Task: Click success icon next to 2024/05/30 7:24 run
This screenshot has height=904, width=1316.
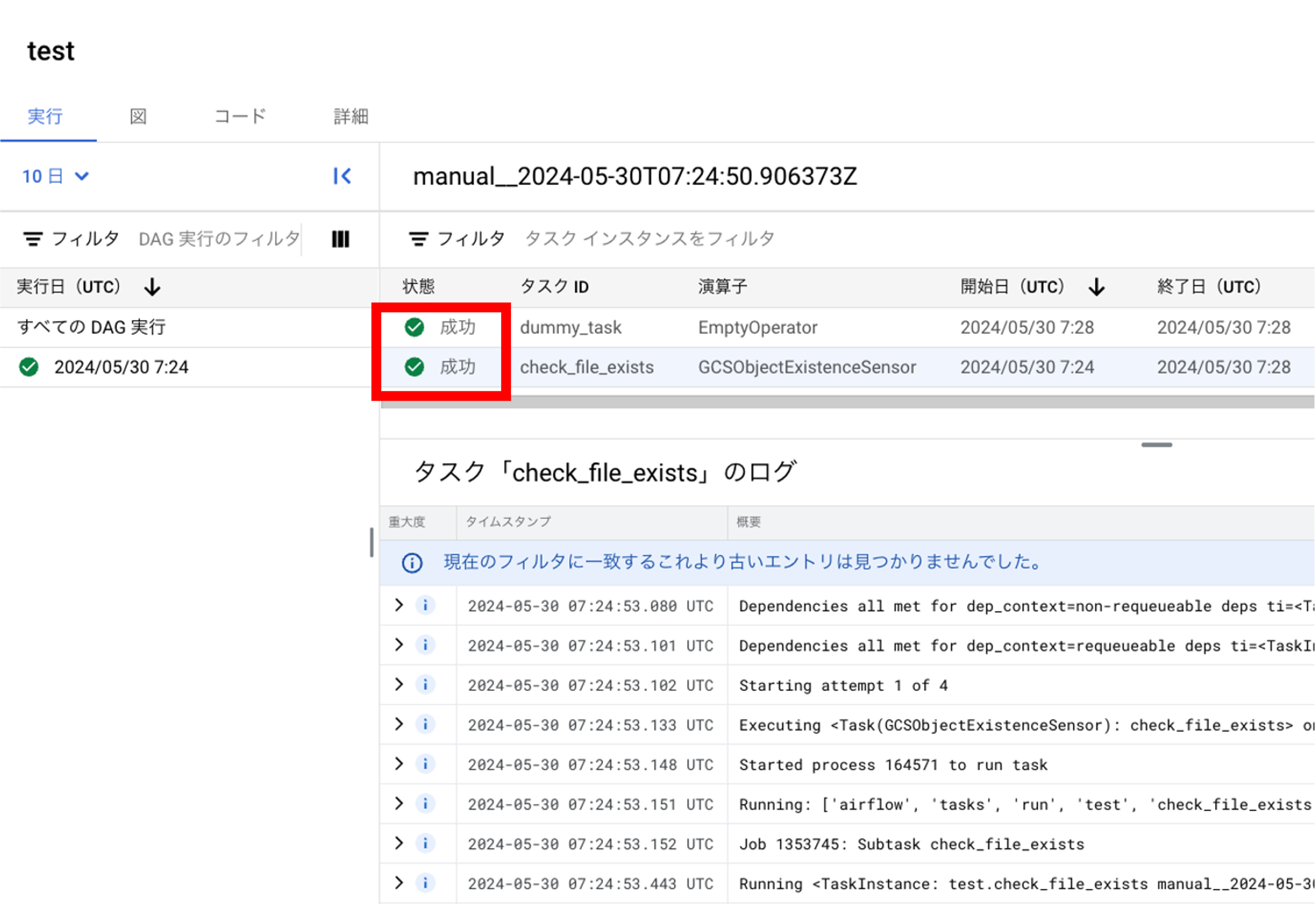Action: click(x=28, y=367)
